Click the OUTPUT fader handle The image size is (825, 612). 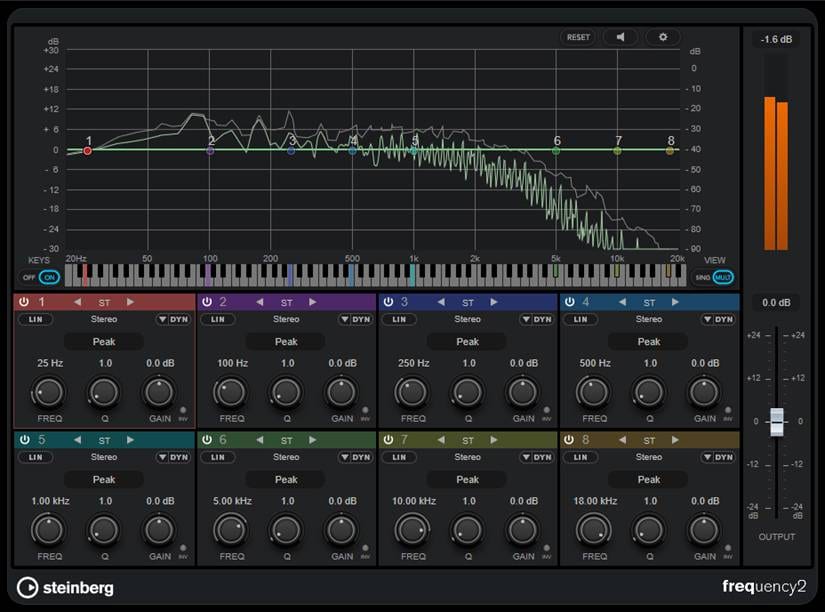pyautogui.click(x=777, y=422)
